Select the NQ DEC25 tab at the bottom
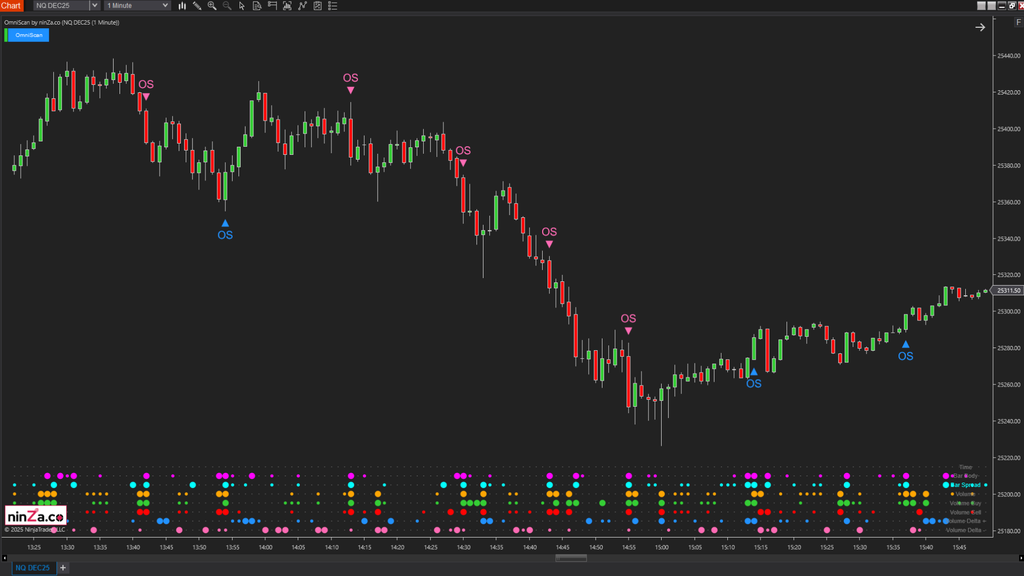Viewport: 1024px width, 576px height. (x=32, y=567)
